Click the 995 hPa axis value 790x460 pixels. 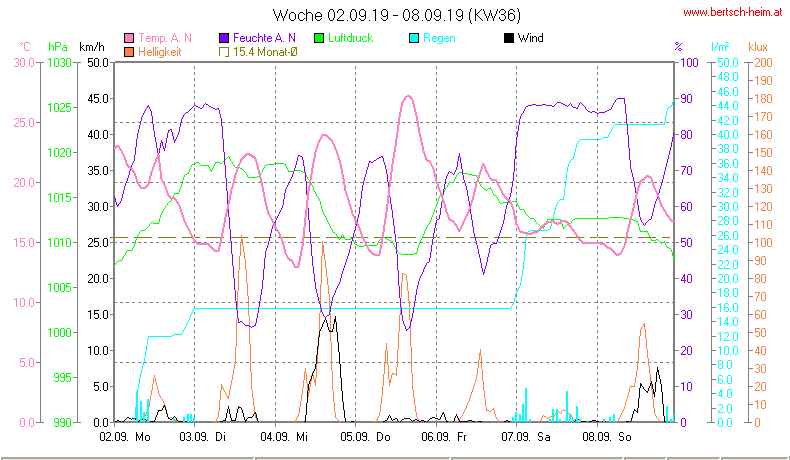click(62, 378)
